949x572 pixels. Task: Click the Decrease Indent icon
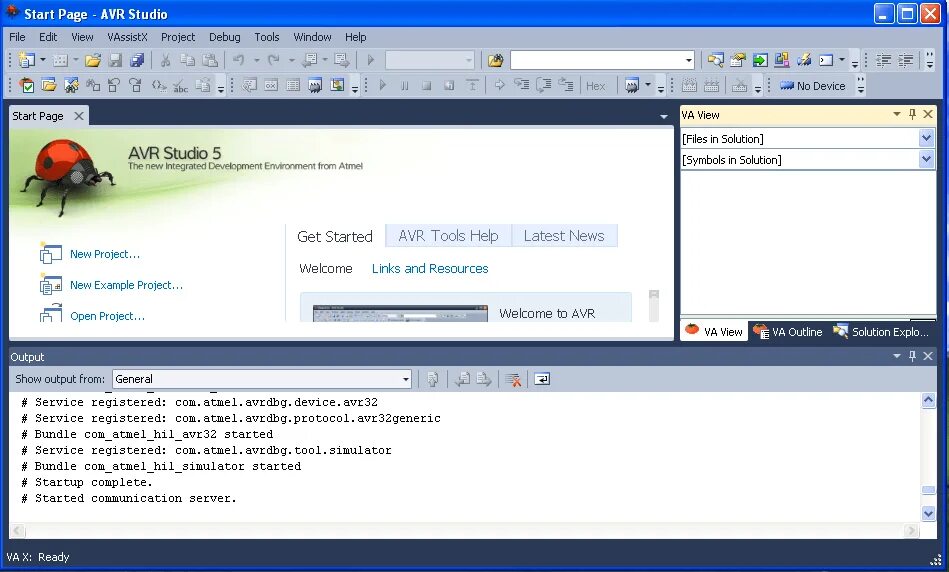pyautogui.click(x=883, y=60)
